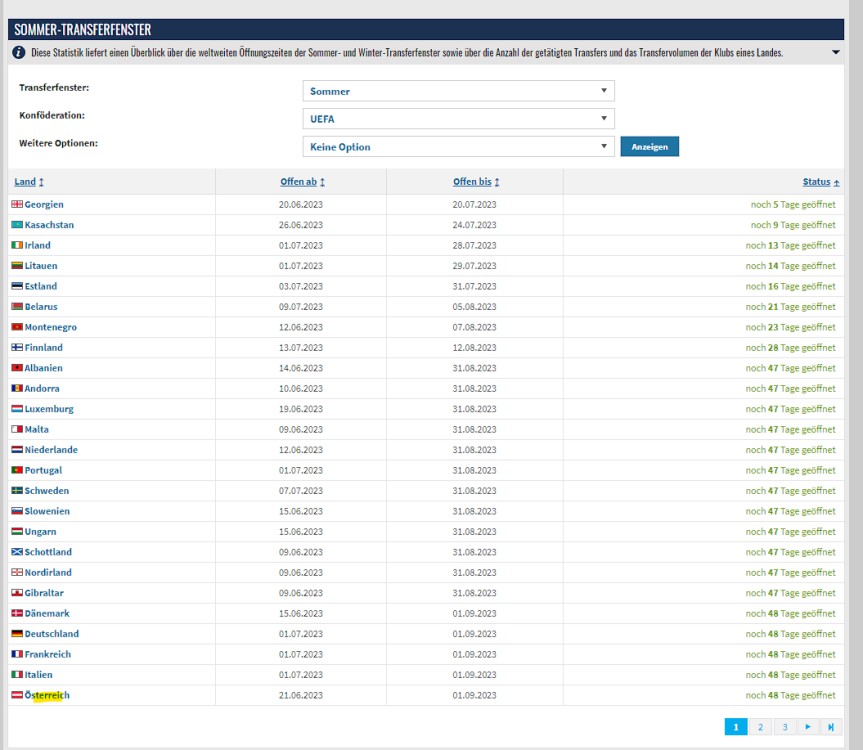Click the Schweden flag icon
Viewport: 863px width, 750px height.
(x=17, y=491)
